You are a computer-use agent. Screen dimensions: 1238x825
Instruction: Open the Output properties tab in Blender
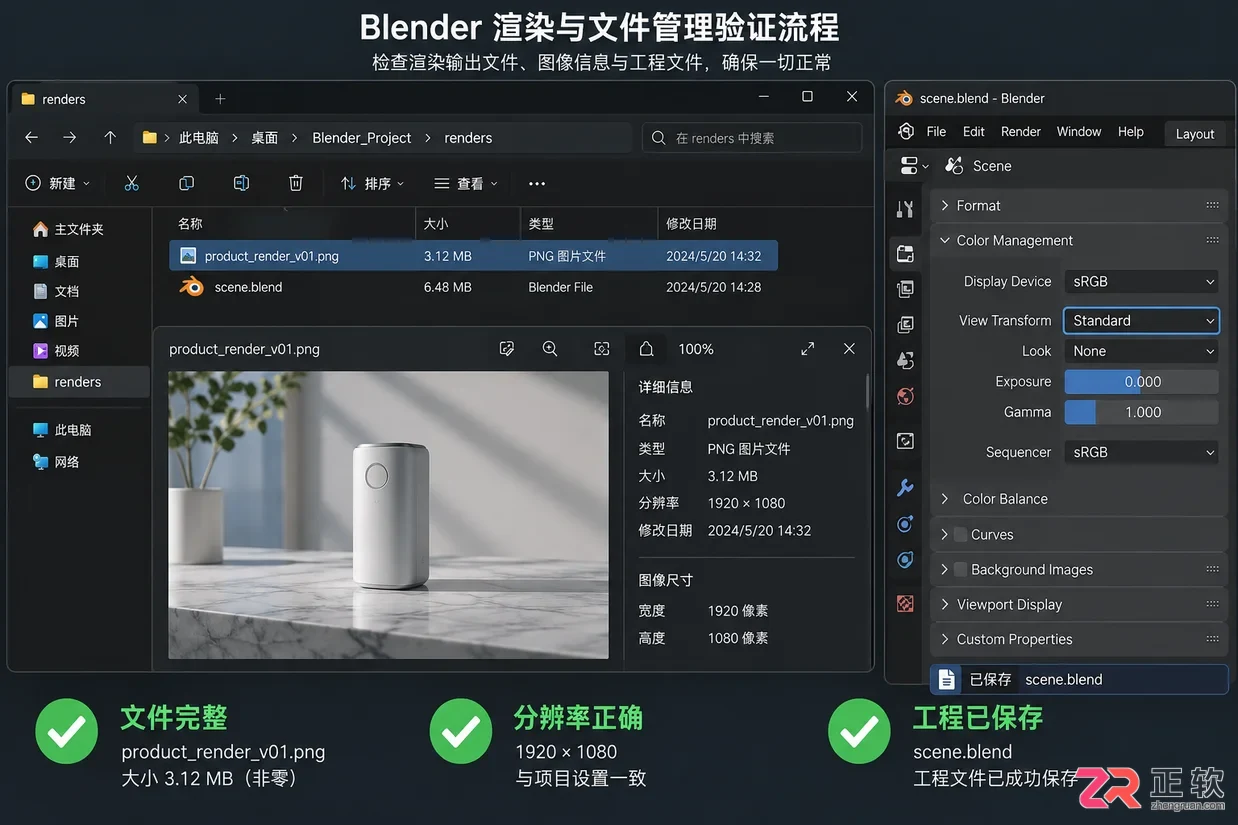click(x=905, y=290)
